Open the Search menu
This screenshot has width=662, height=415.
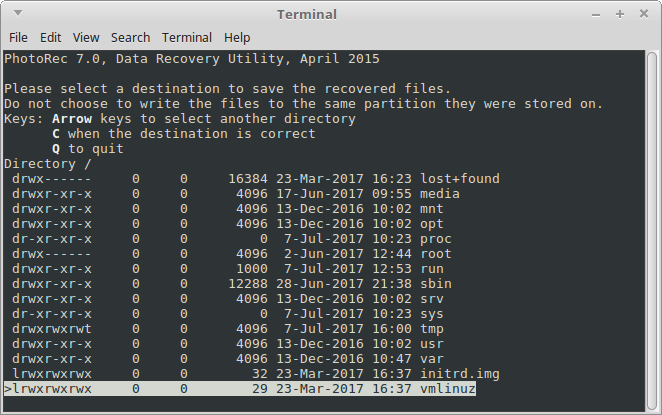[130, 38]
